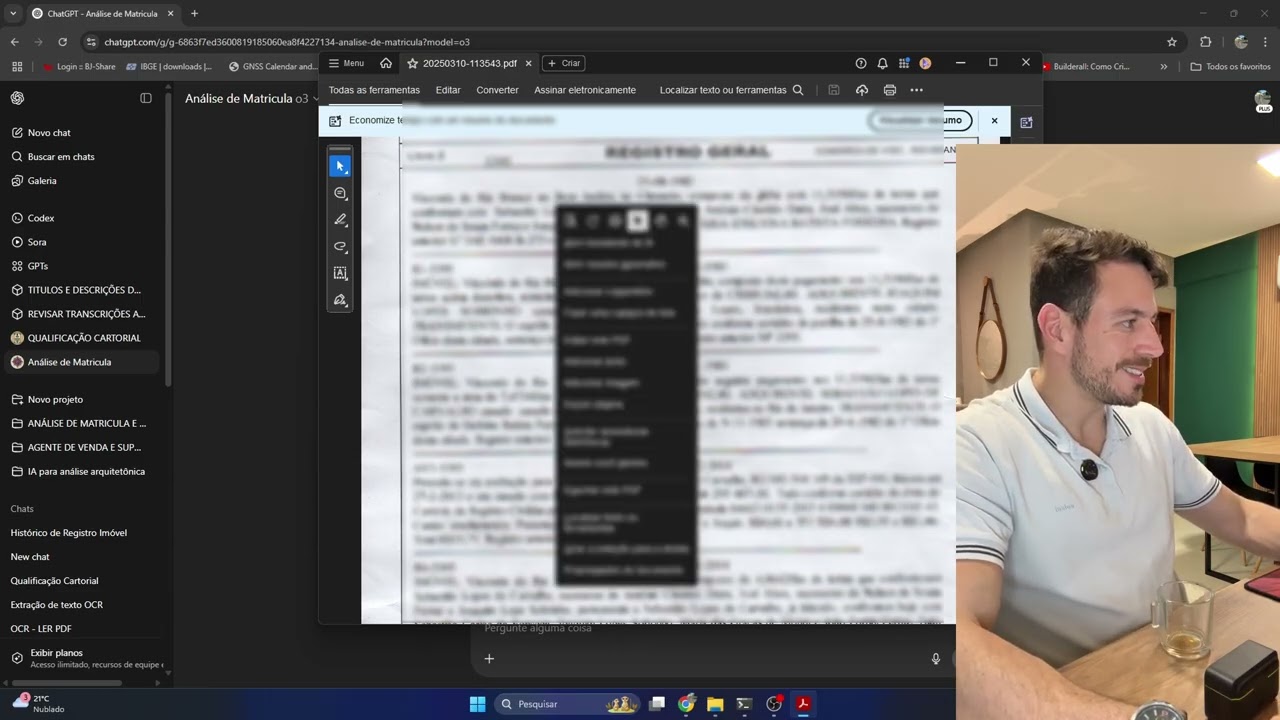Open the Qualificação Cartorial chat

80,580
